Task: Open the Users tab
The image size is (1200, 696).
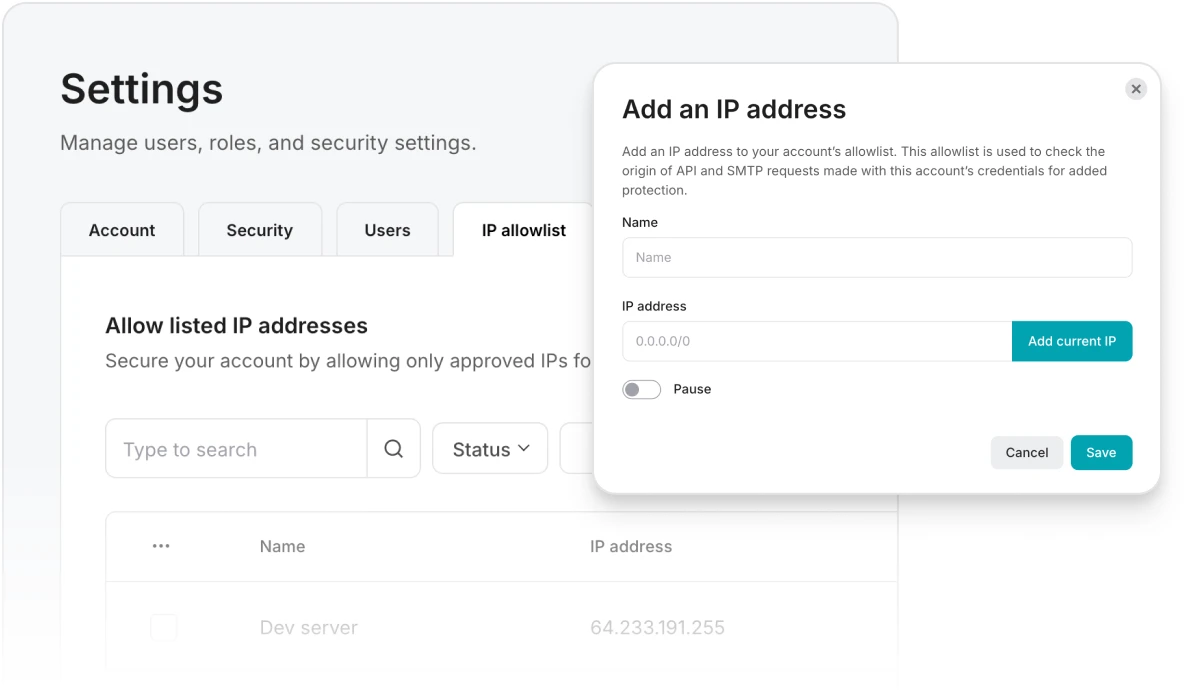Action: pyautogui.click(x=387, y=230)
